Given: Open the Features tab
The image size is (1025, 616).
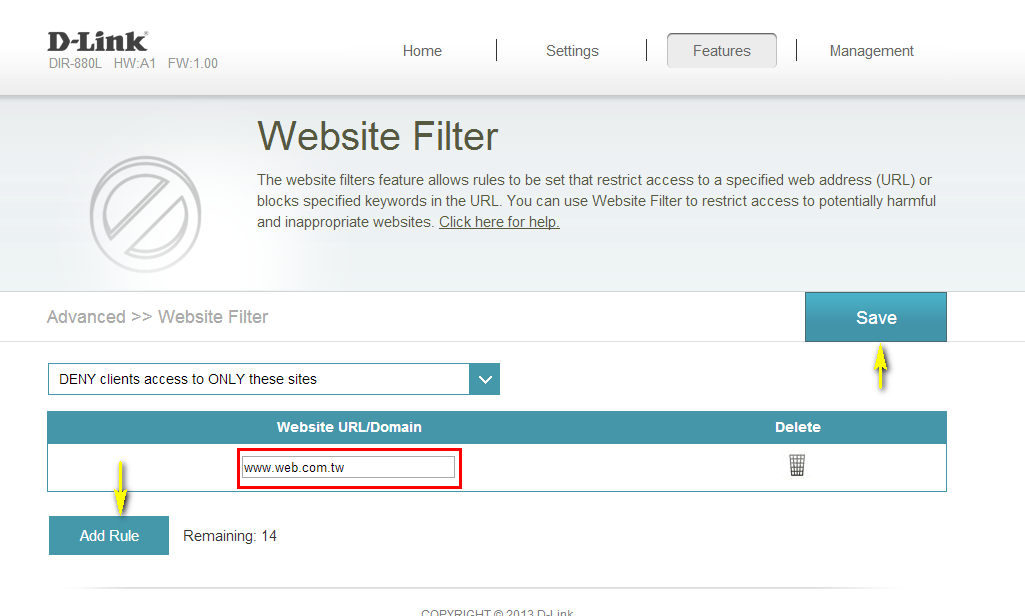Looking at the screenshot, I should [x=721, y=50].
